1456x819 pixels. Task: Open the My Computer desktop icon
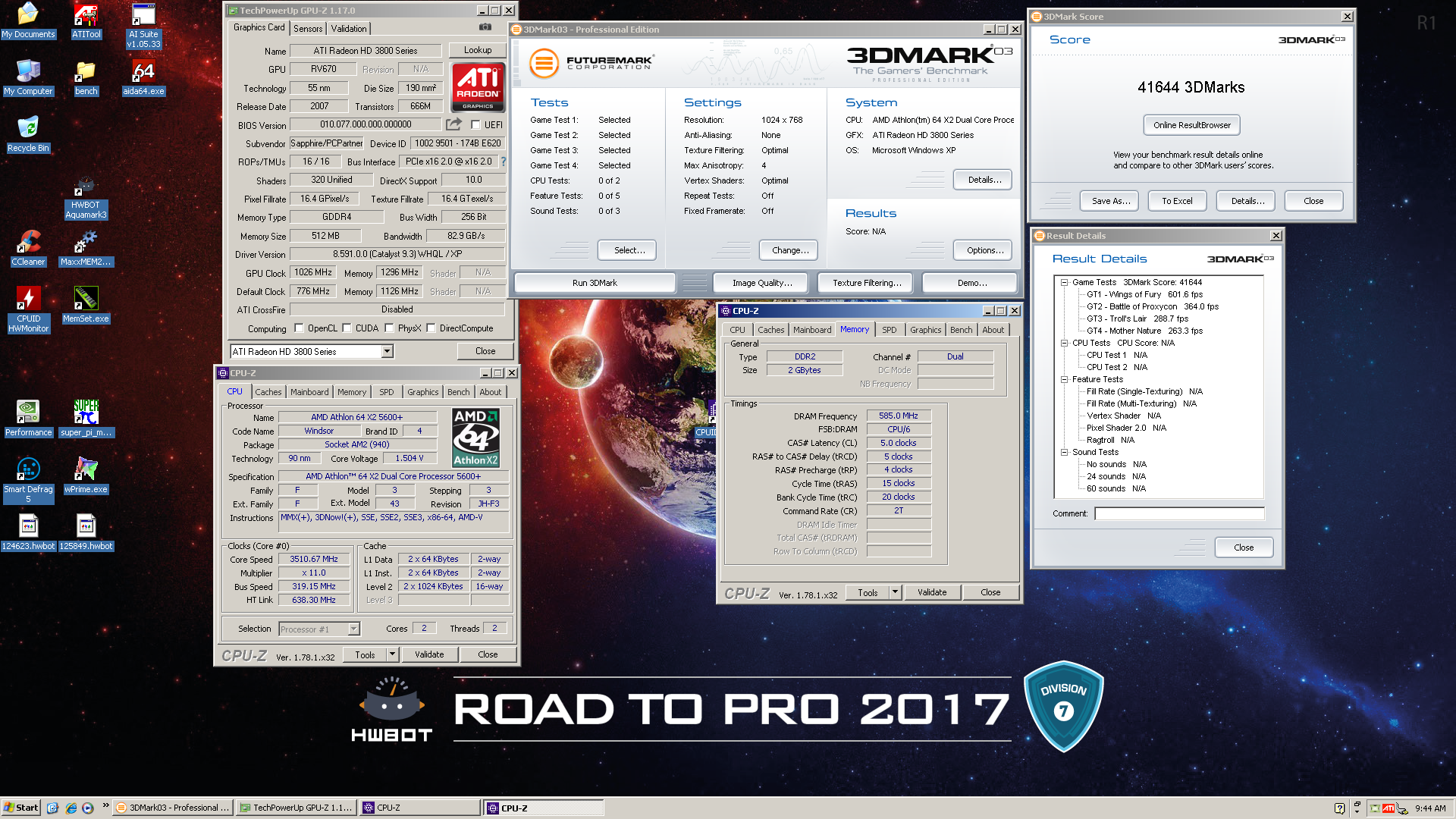click(x=28, y=77)
